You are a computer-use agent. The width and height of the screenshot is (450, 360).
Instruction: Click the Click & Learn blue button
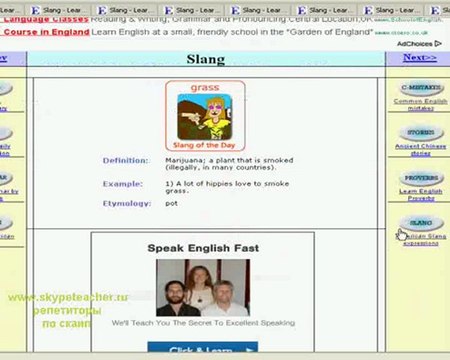[203, 347]
